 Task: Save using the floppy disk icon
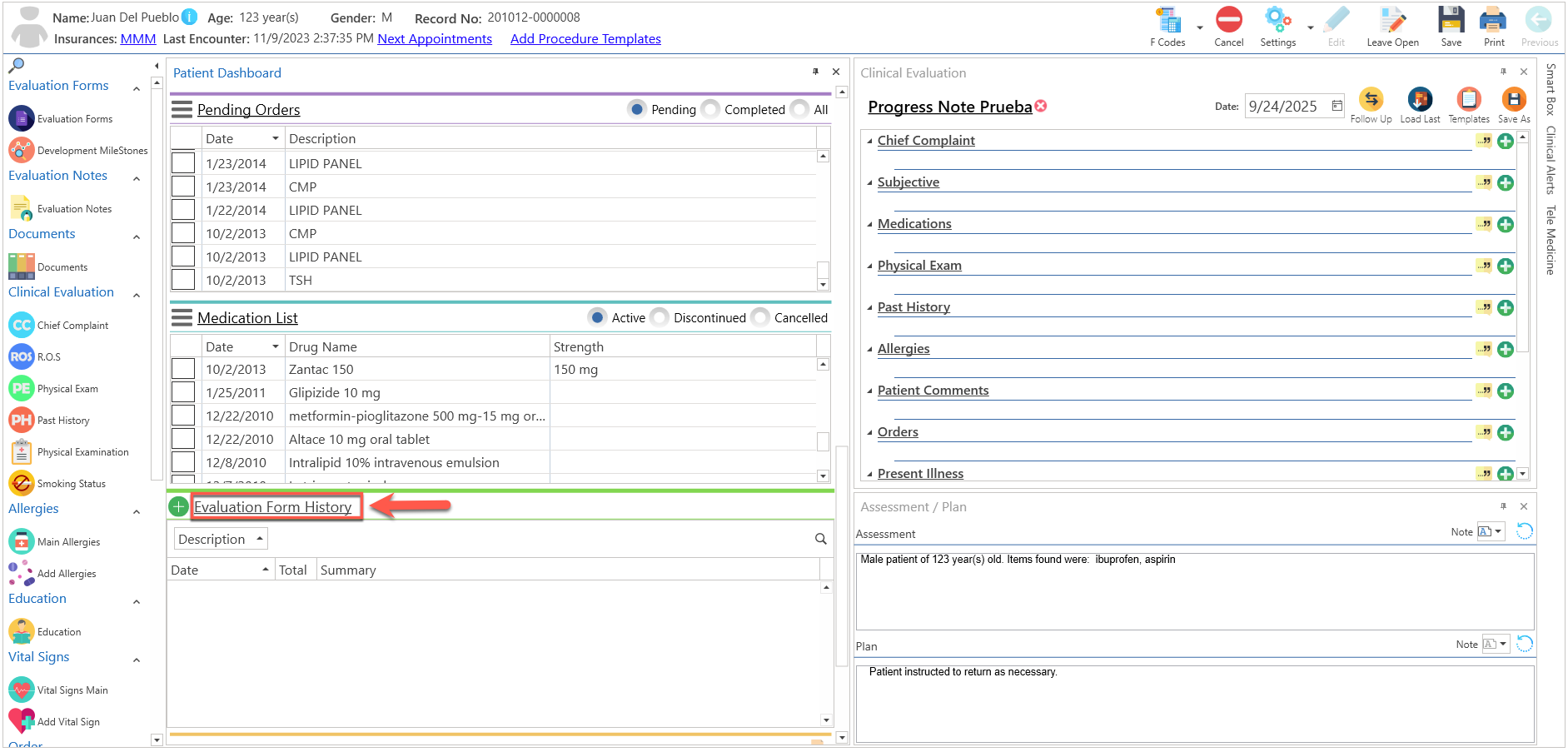point(1451,20)
